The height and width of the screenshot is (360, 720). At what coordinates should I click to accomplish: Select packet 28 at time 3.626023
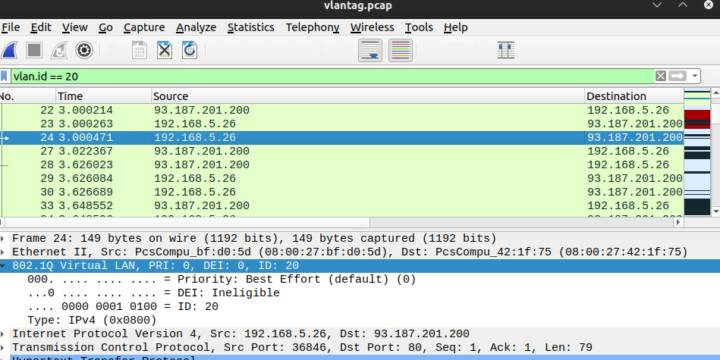pyautogui.click(x=342, y=165)
